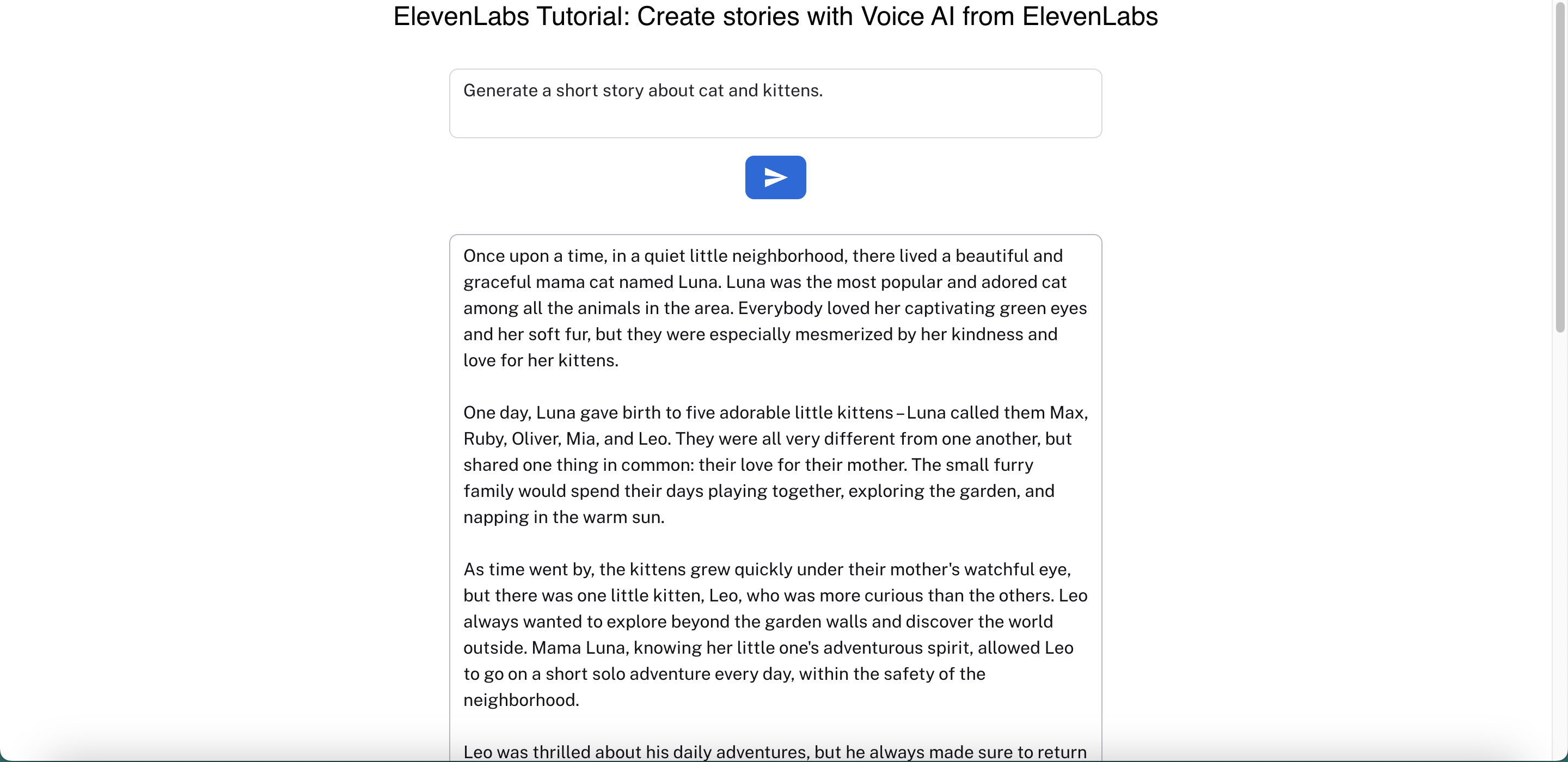Click the word 'neighborhood.' ending third paragraph
Screen dimensions: 1568x762
(x=521, y=700)
